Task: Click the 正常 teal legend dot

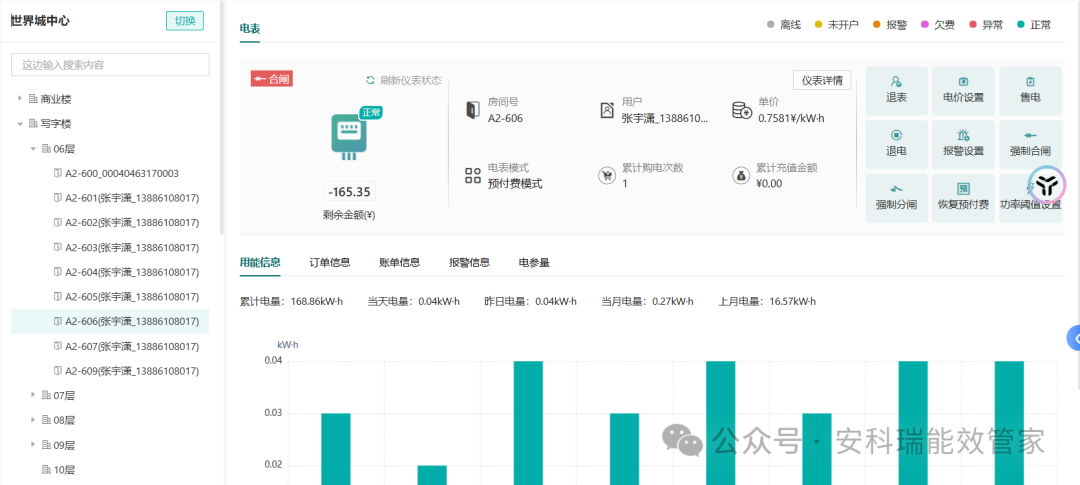Action: (x=1021, y=25)
